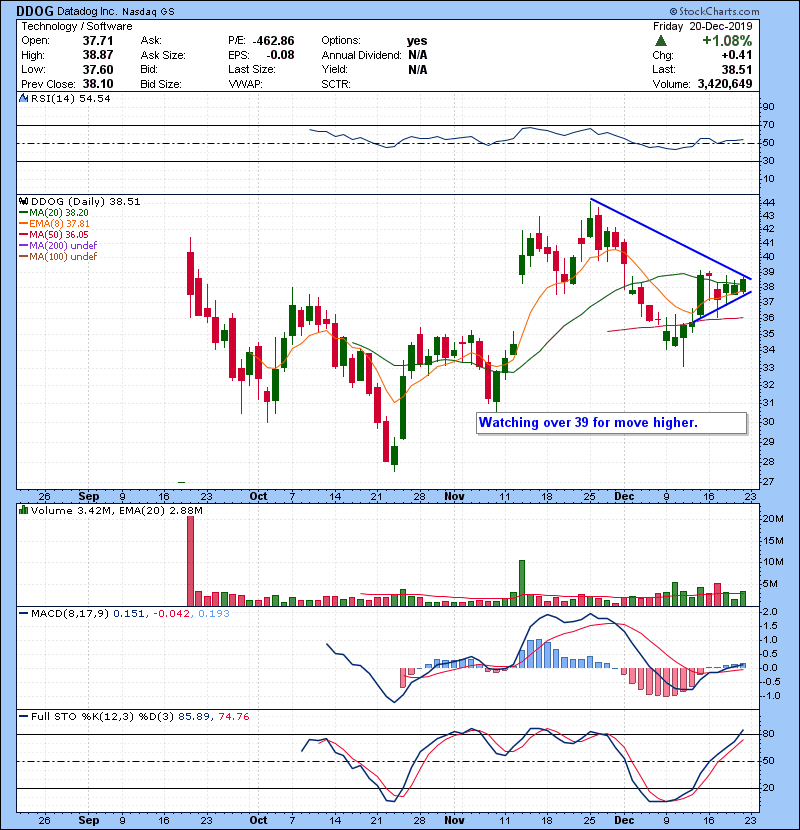Click the green up-triangle change icon
The width and height of the screenshot is (800, 830).
660,41
